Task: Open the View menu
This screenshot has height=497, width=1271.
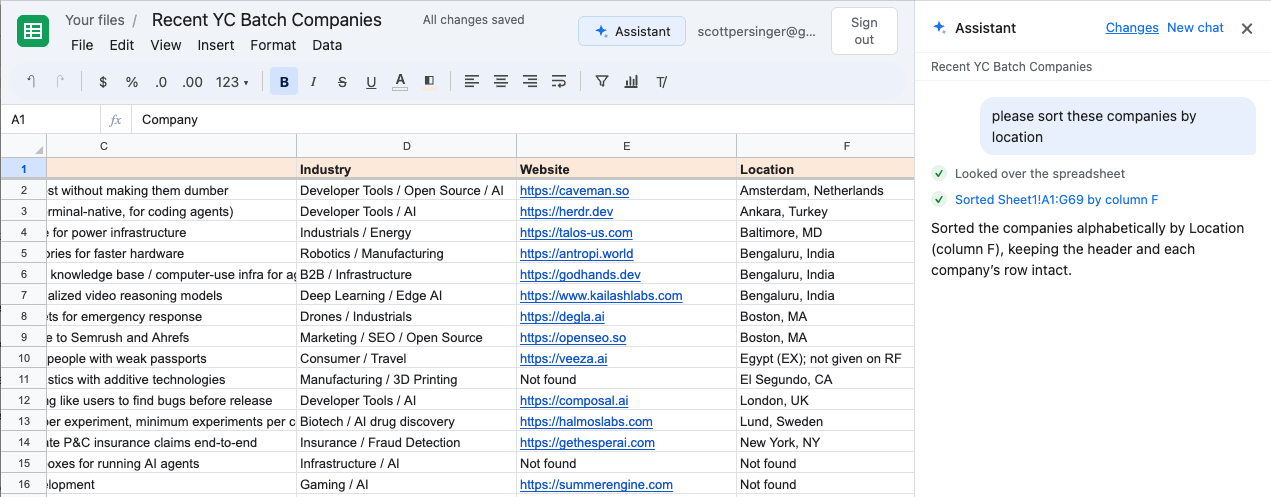Action: pos(166,45)
